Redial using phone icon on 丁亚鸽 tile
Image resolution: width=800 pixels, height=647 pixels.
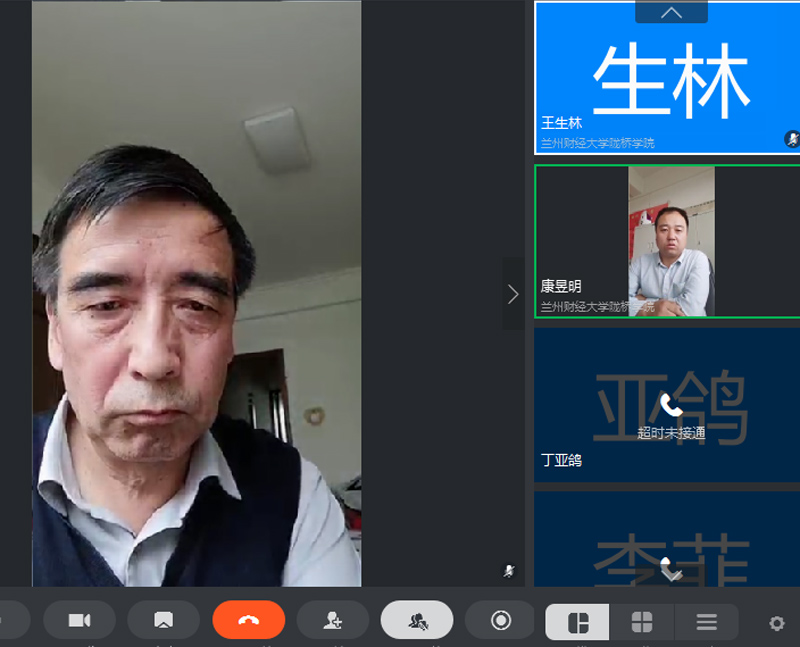[671, 405]
